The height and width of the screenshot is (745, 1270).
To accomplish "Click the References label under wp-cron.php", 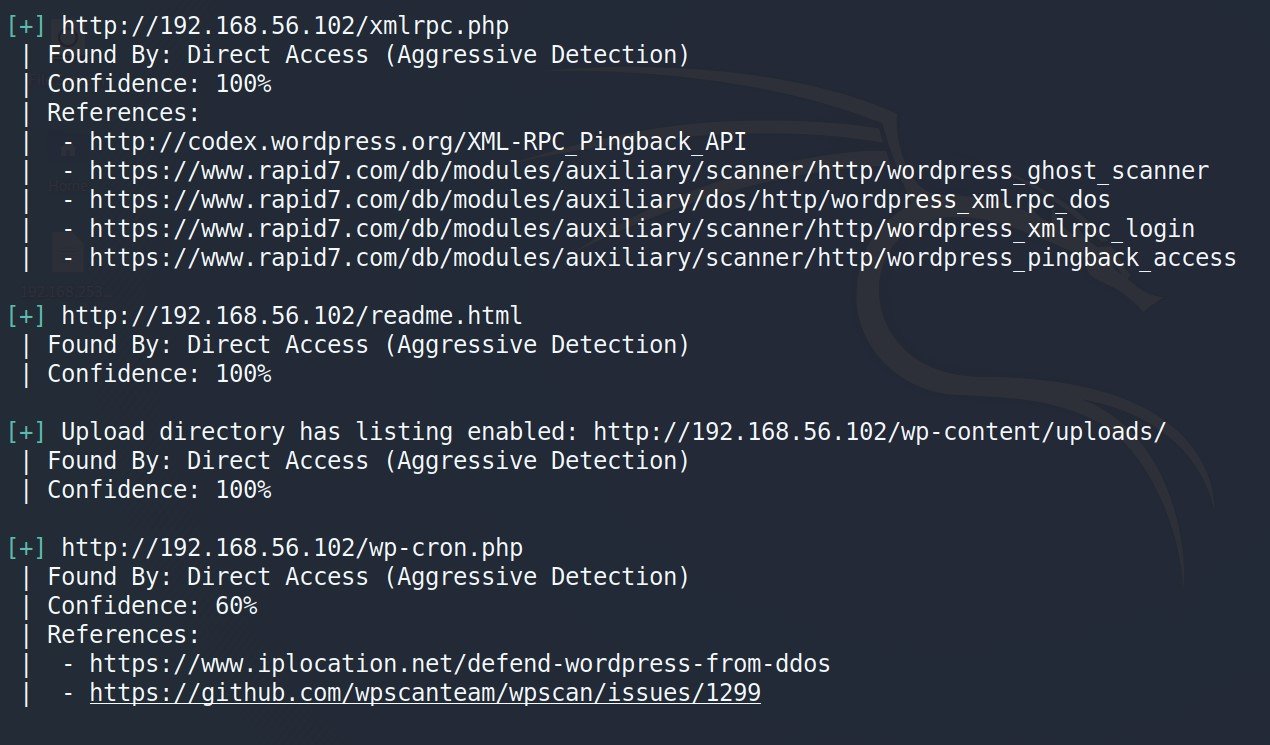I will (x=124, y=635).
